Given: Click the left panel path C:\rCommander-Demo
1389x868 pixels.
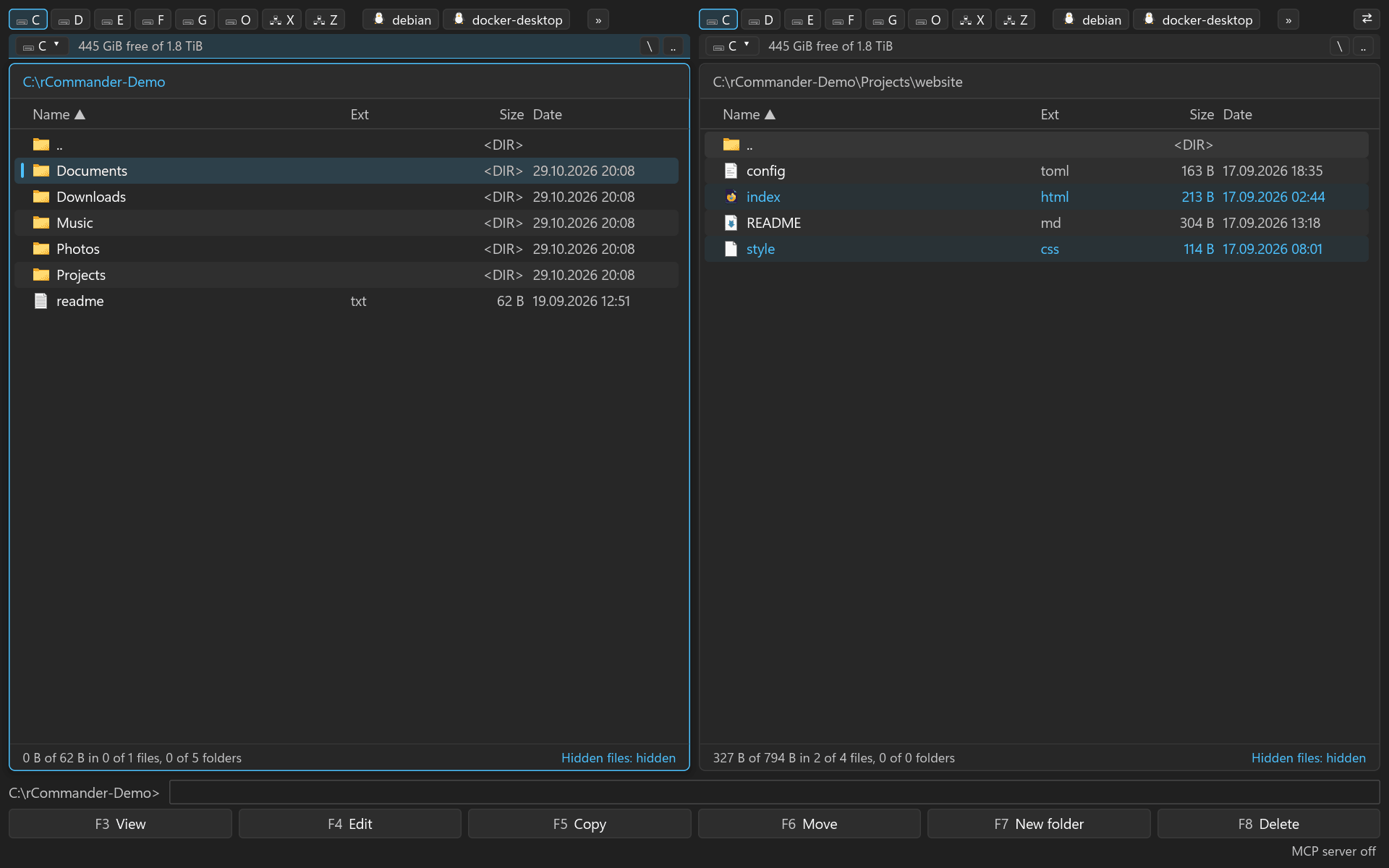Looking at the screenshot, I should pos(94,82).
